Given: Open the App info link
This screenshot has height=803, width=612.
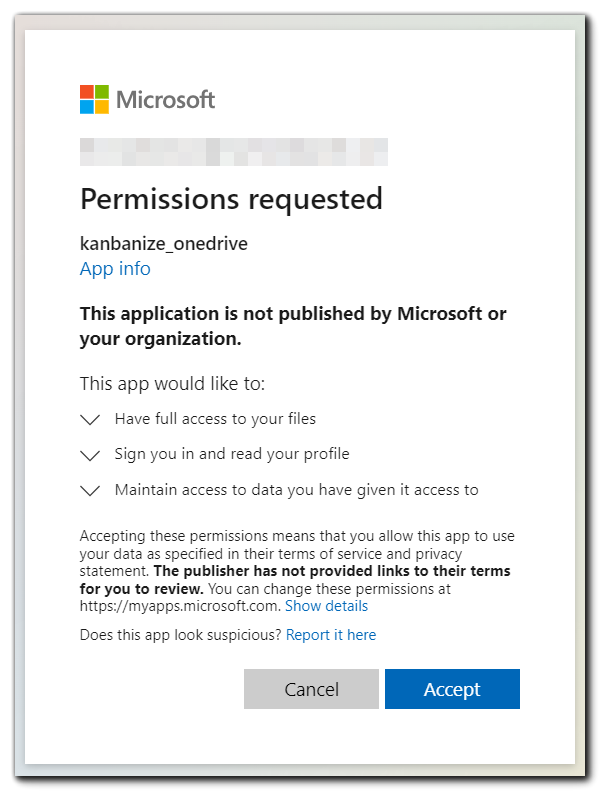Looking at the screenshot, I should click(x=115, y=268).
